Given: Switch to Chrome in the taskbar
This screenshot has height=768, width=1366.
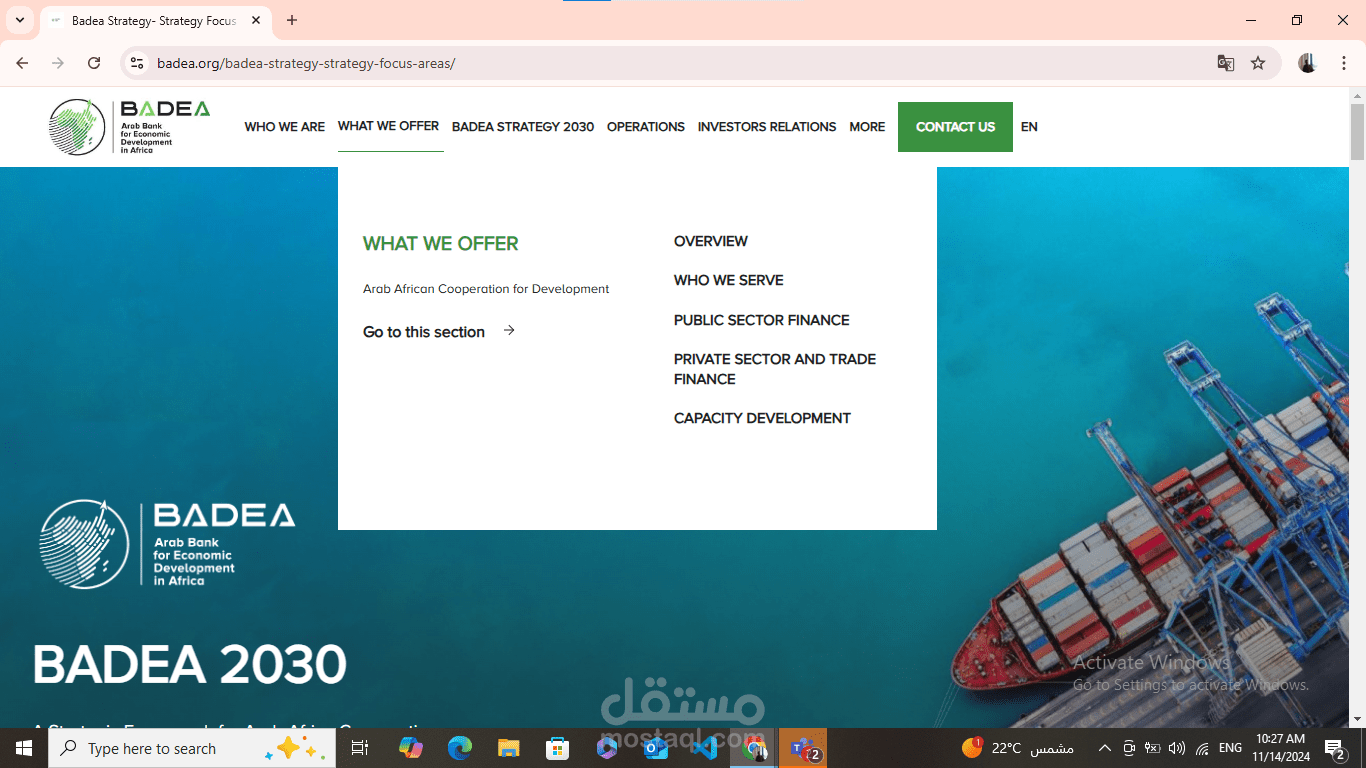Looking at the screenshot, I should point(753,748).
